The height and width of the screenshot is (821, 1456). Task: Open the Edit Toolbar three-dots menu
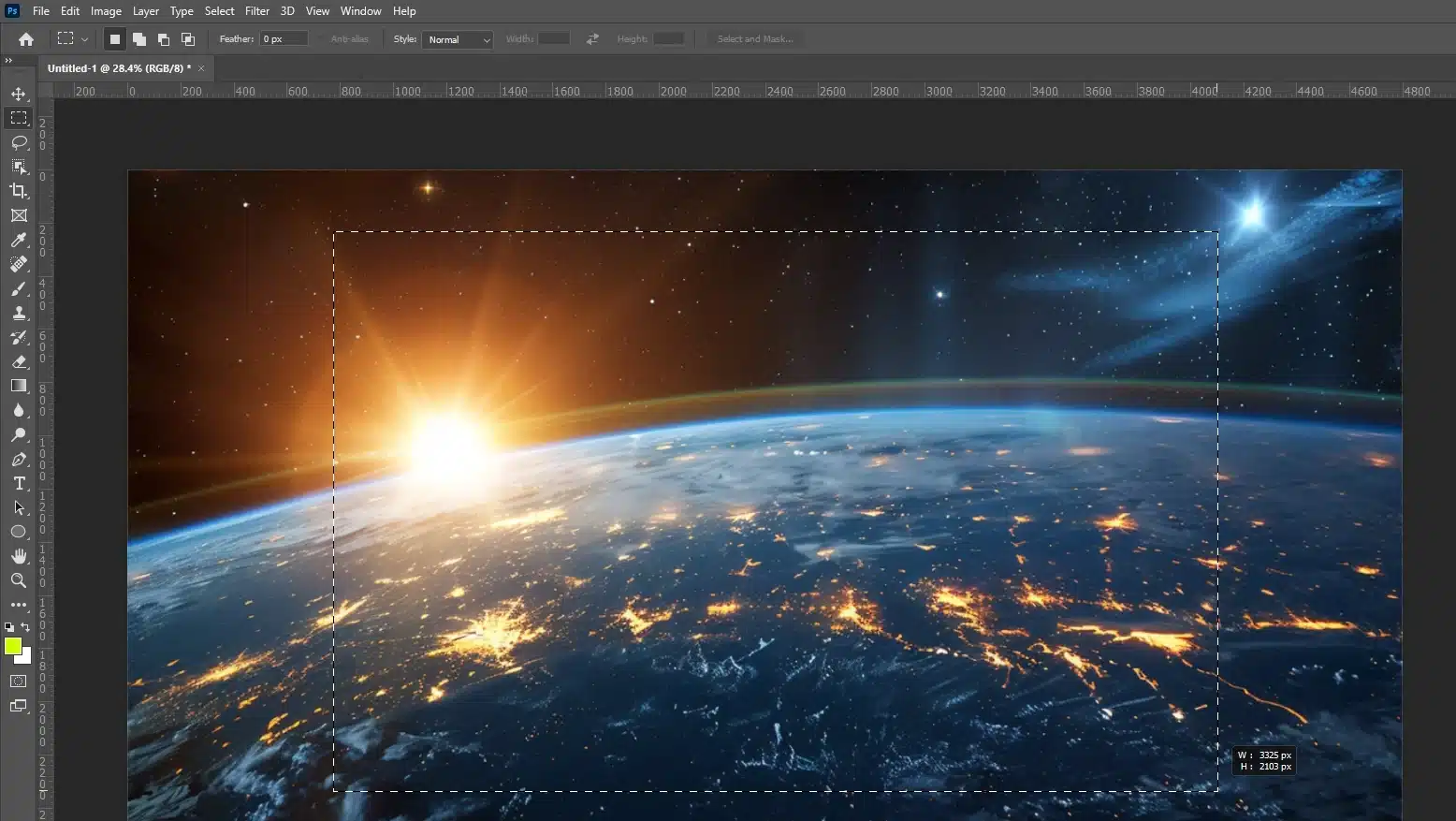tap(19, 605)
